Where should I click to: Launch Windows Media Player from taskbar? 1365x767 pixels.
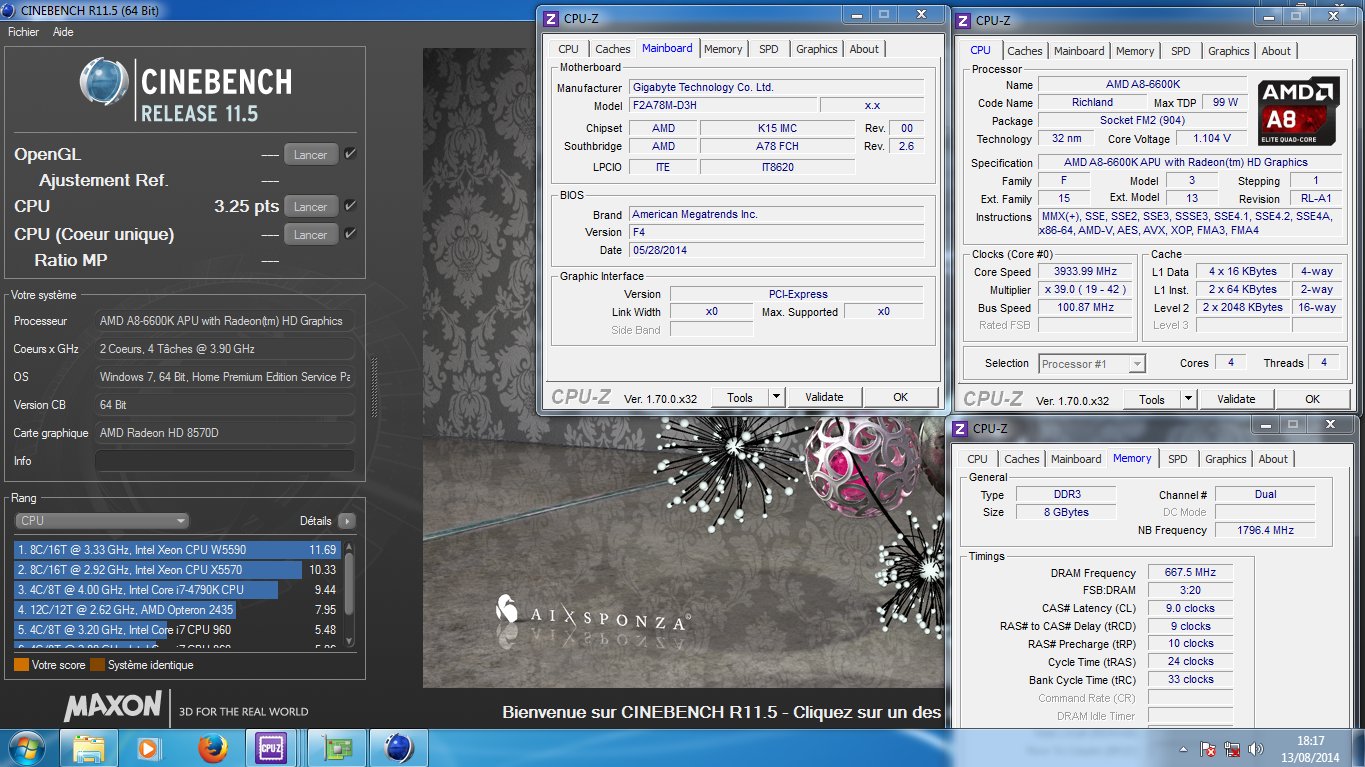coord(148,747)
